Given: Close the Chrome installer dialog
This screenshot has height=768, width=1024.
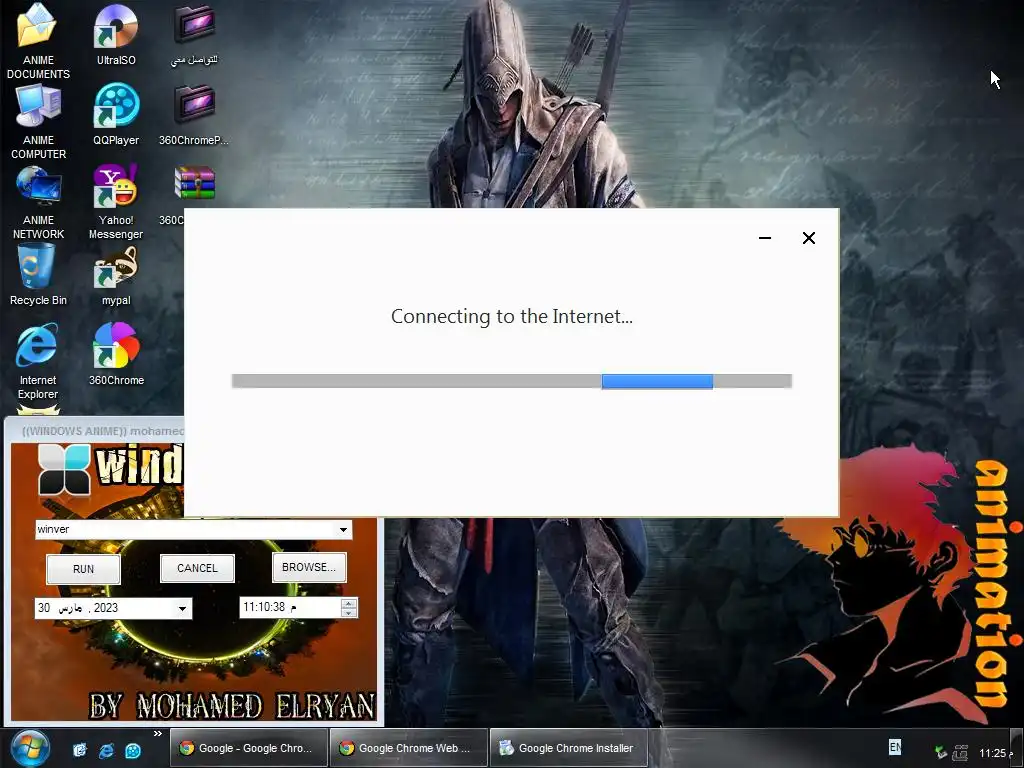Looking at the screenshot, I should [x=808, y=238].
